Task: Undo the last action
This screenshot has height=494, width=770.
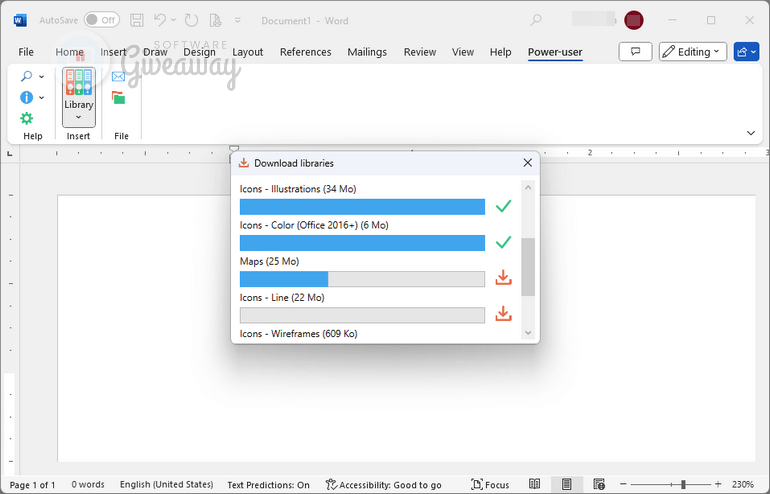Action: (x=160, y=20)
